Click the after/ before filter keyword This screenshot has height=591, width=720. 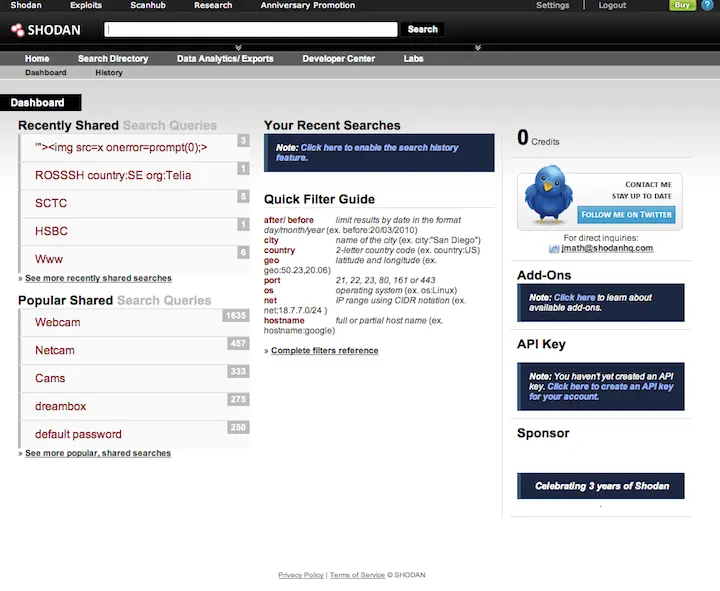point(289,220)
